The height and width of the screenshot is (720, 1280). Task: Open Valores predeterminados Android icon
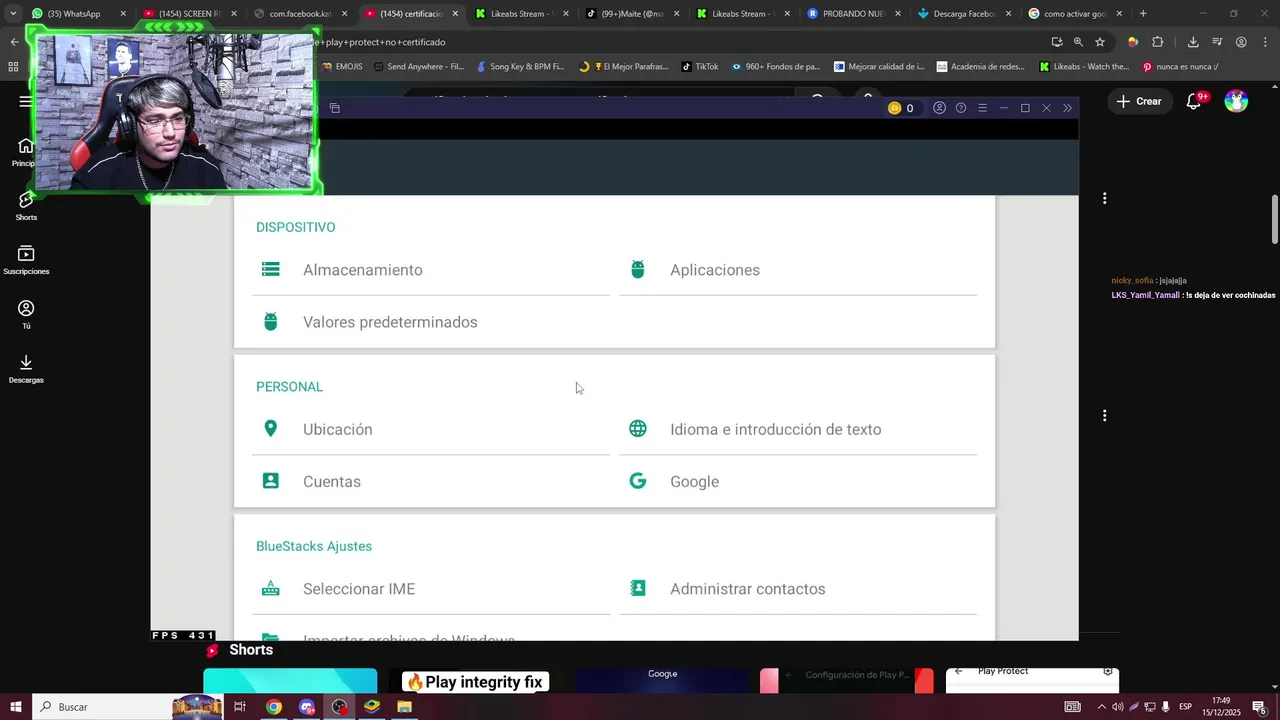(270, 322)
